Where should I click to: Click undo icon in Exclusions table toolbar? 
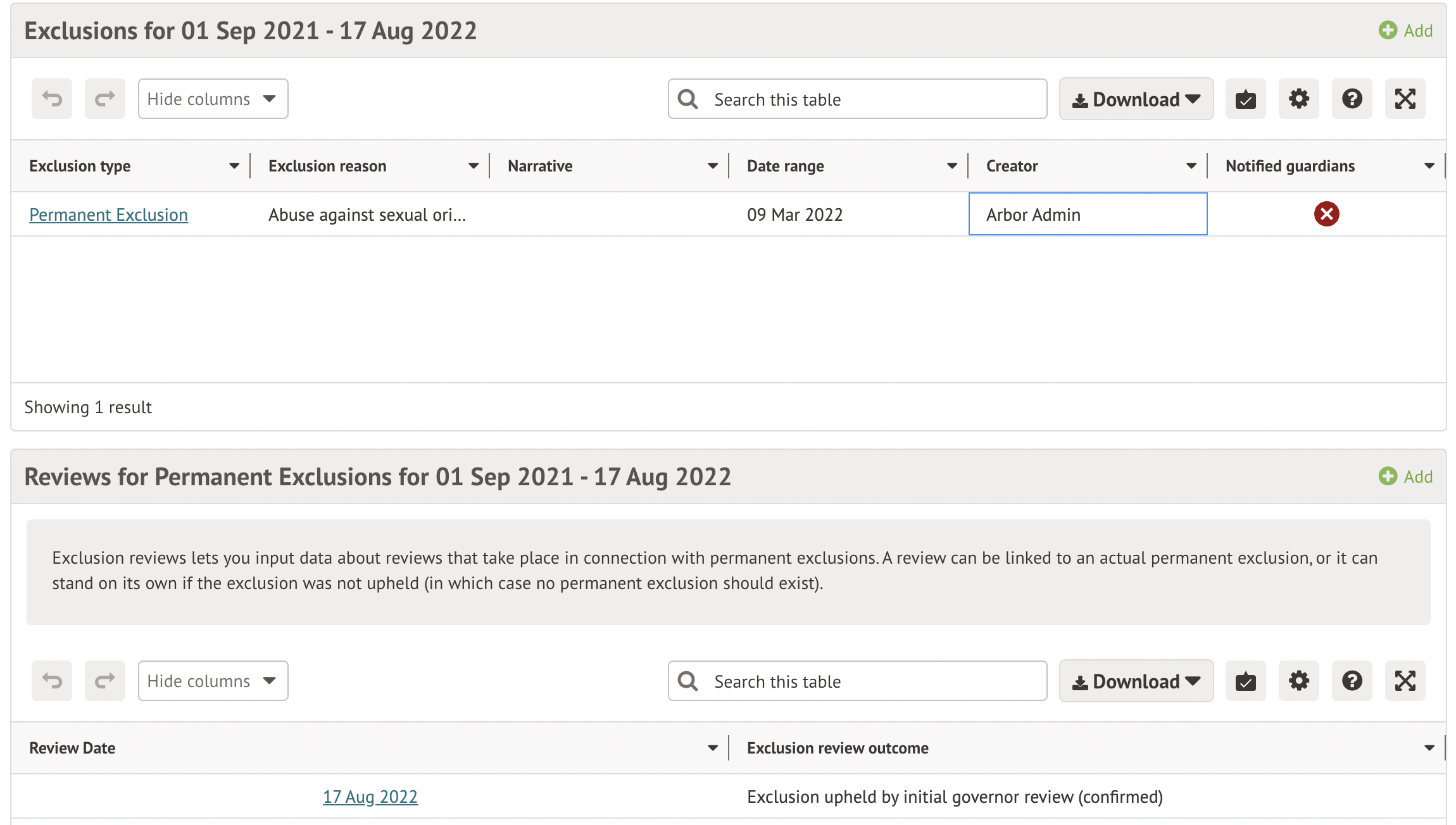pyautogui.click(x=52, y=99)
